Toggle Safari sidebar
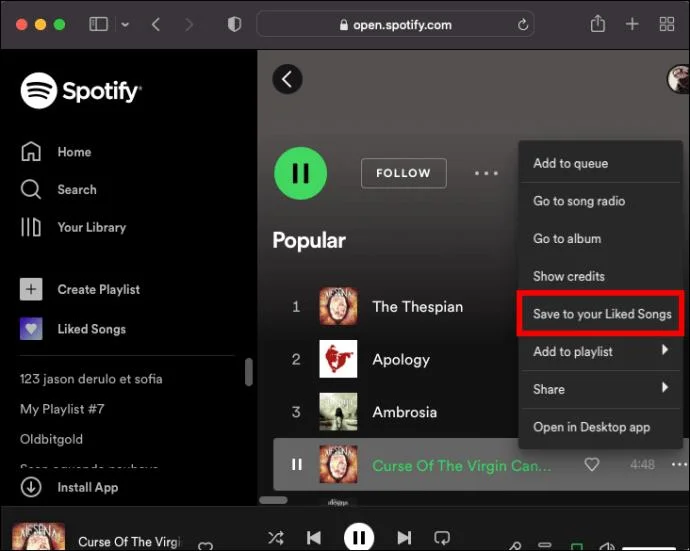 (x=98, y=24)
